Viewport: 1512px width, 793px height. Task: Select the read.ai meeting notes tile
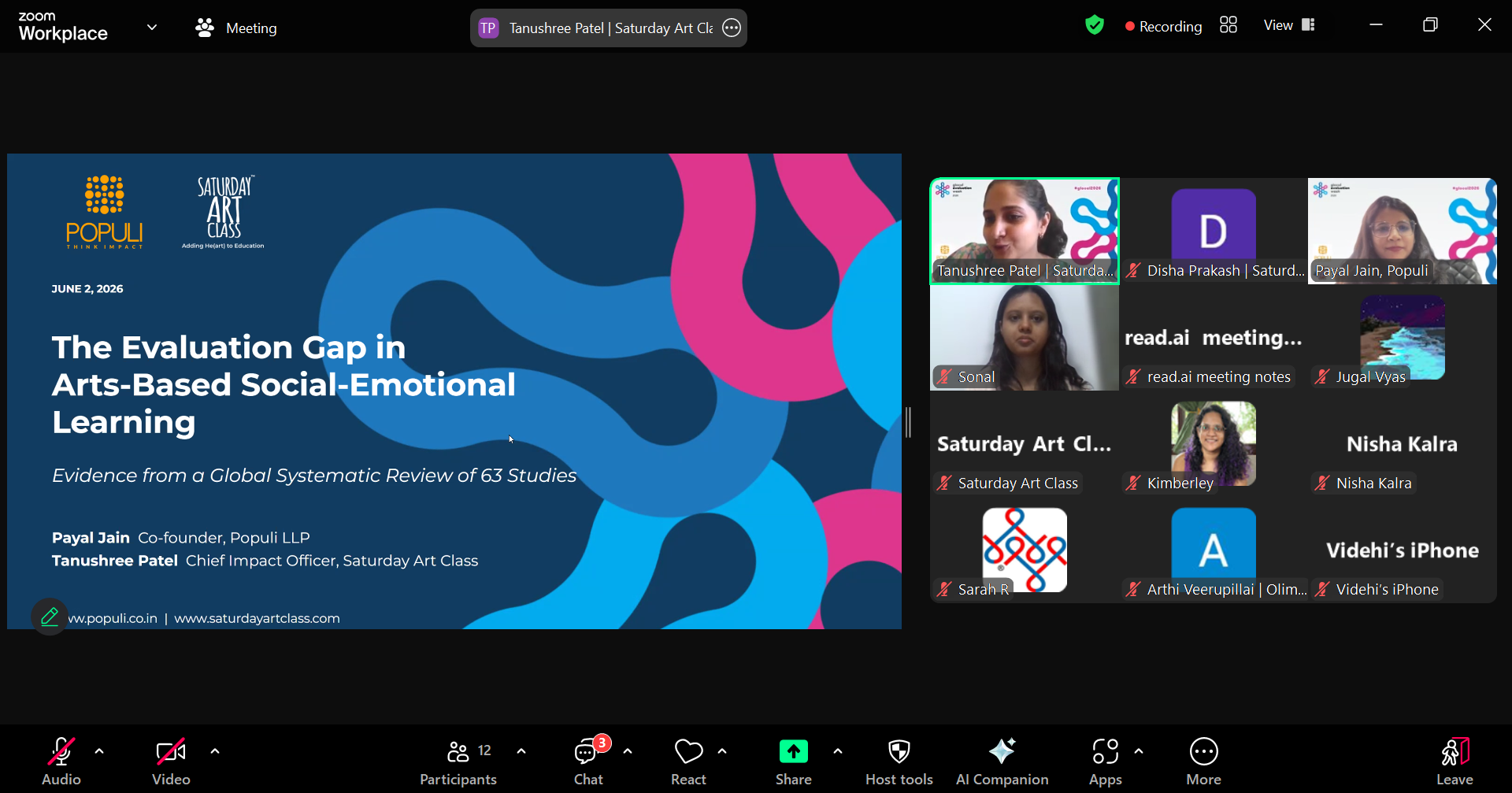click(x=1214, y=337)
